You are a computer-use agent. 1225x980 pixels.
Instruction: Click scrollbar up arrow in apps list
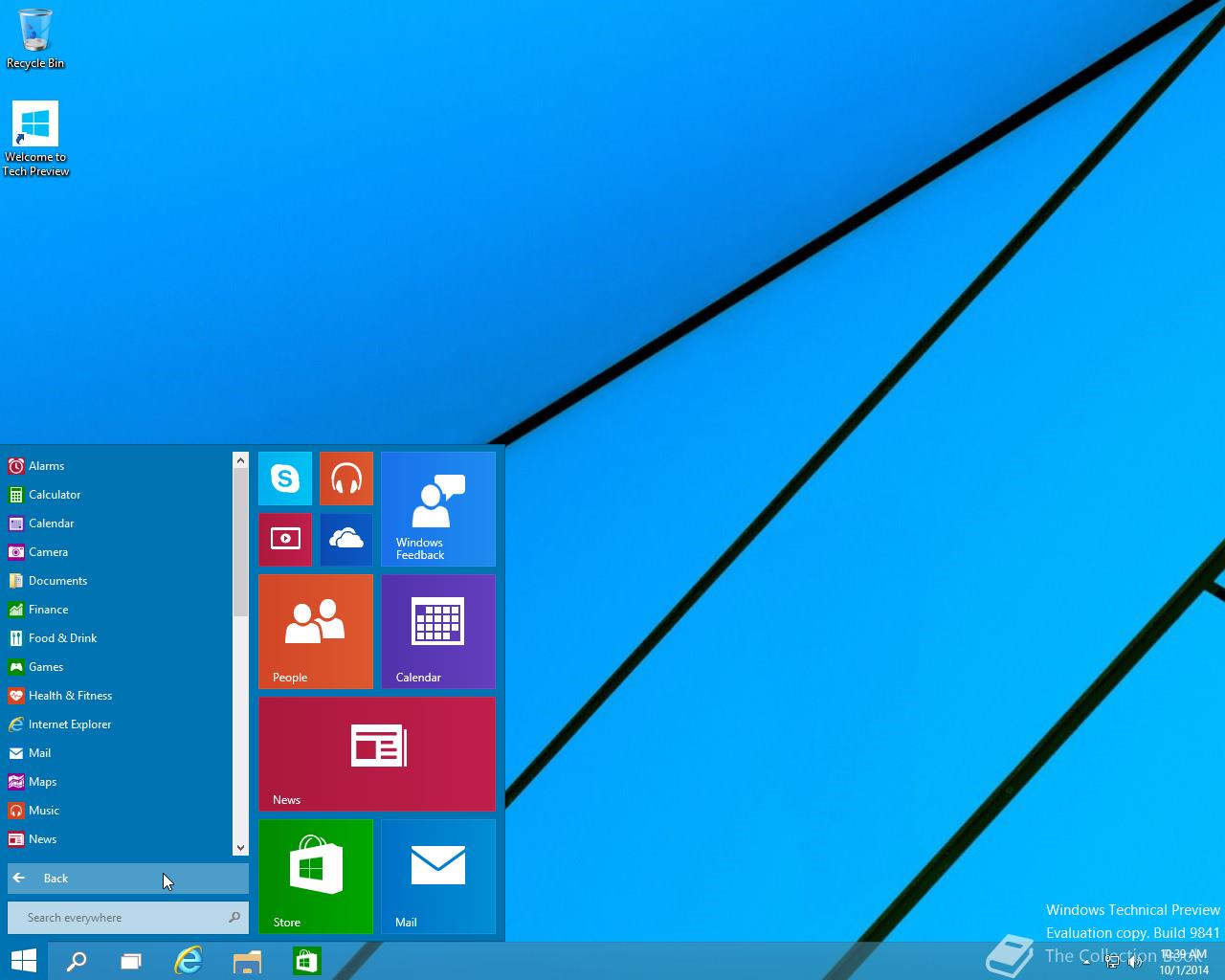point(240,460)
